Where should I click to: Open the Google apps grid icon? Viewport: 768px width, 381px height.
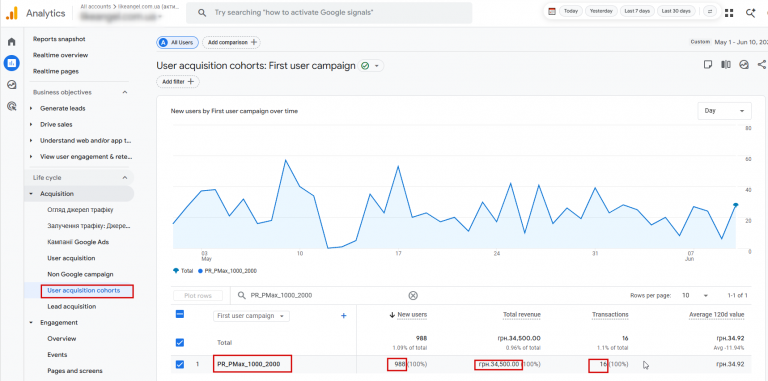coord(729,13)
